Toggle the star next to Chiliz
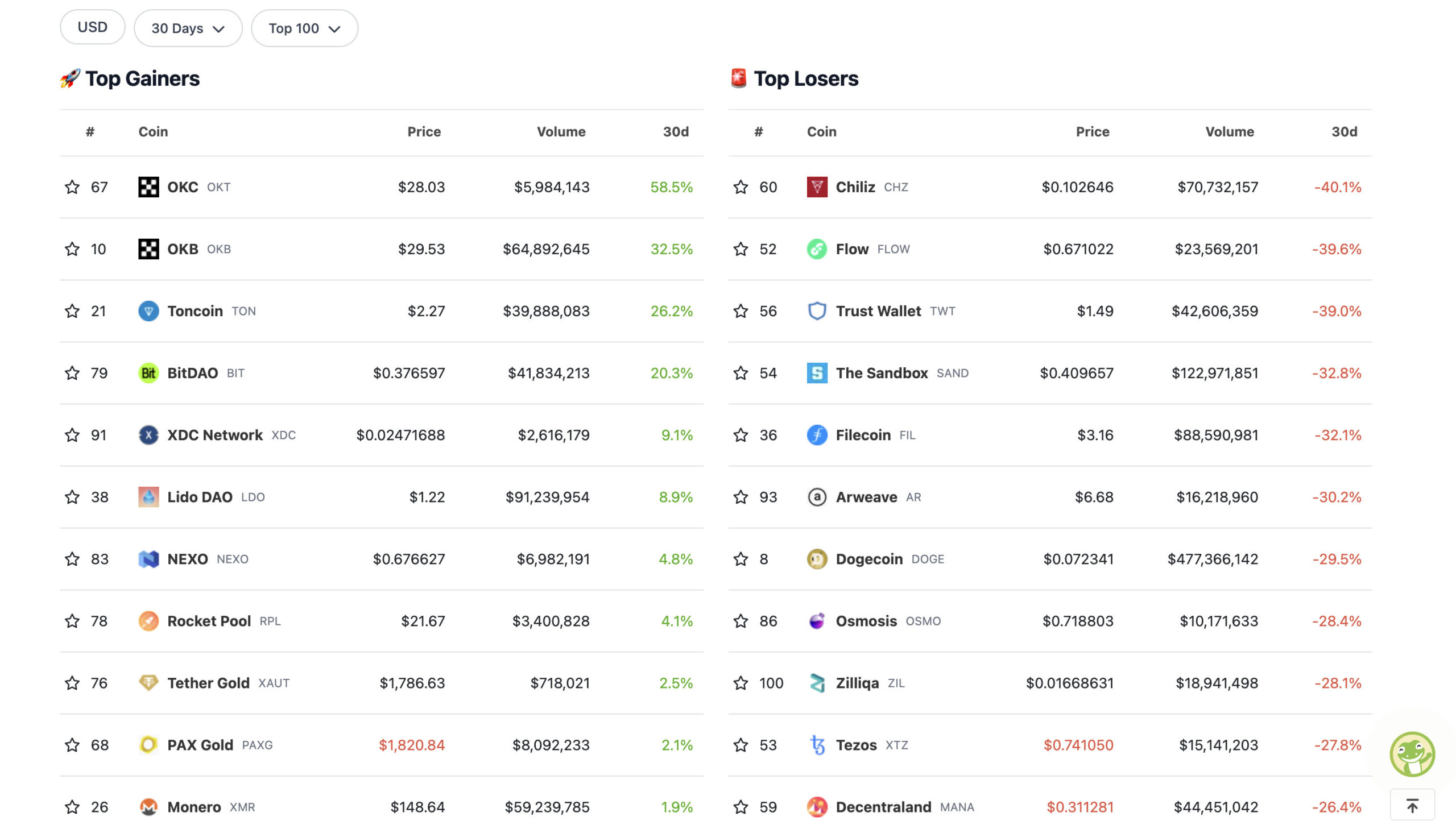1456x837 pixels. pos(741,187)
